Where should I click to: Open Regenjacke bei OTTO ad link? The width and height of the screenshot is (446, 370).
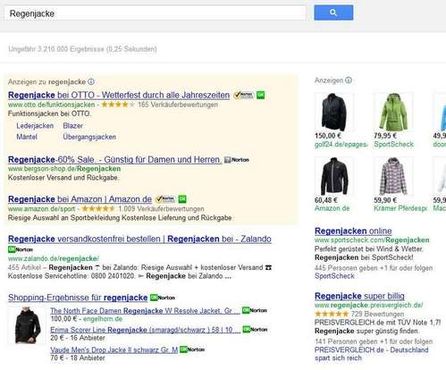(x=119, y=95)
